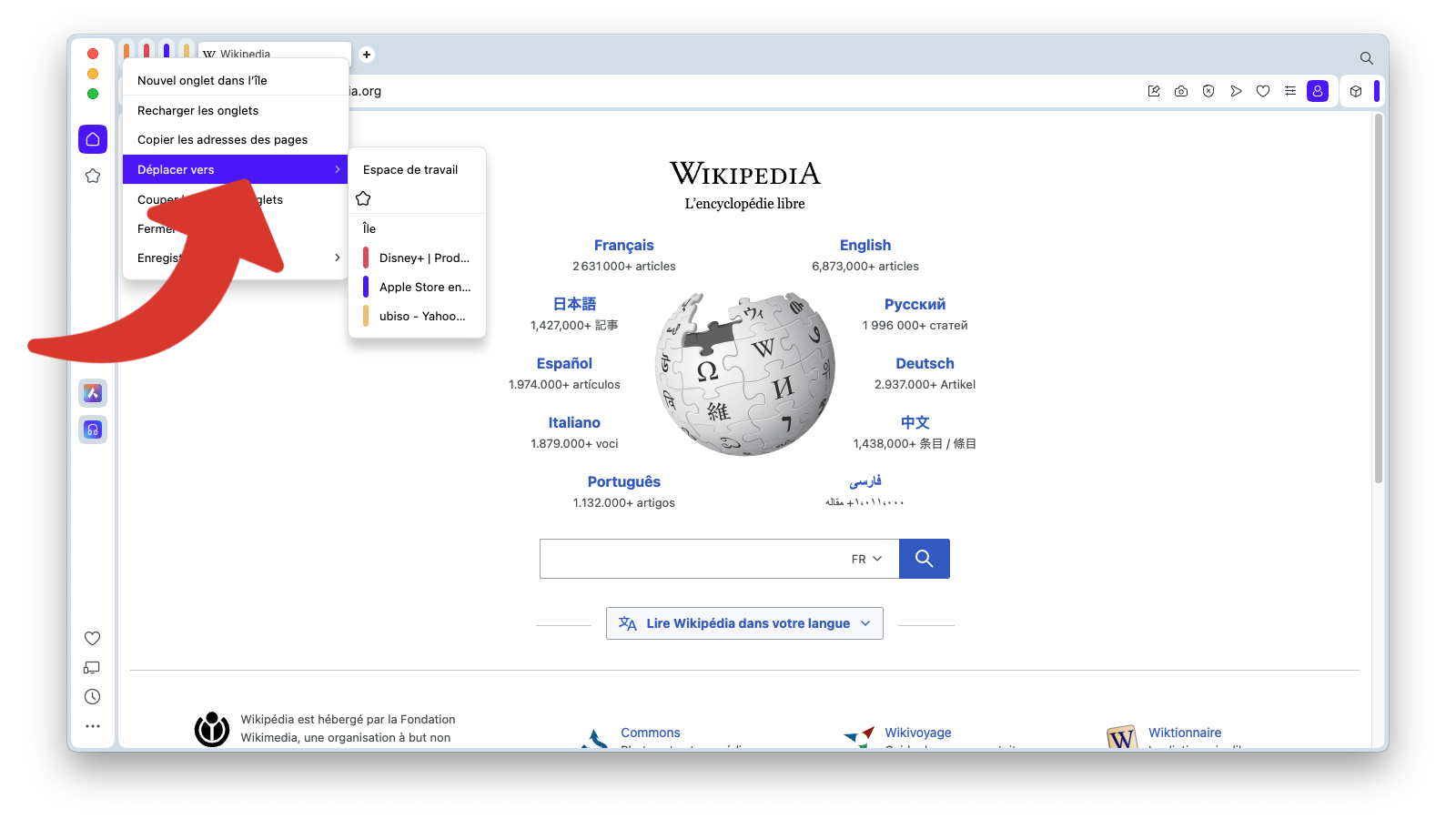1456x819 pixels.
Task: Open the Français Wikipedia link
Action: click(x=624, y=245)
